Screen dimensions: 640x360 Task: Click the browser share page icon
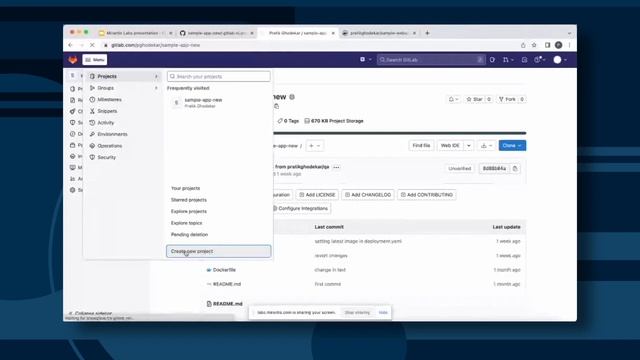click(523, 45)
